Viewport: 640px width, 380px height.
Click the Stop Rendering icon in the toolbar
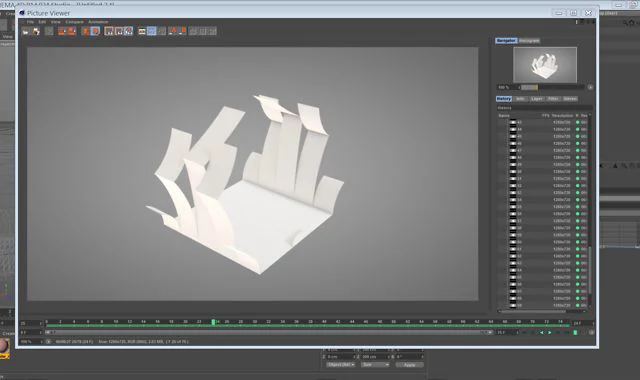[x=49, y=31]
